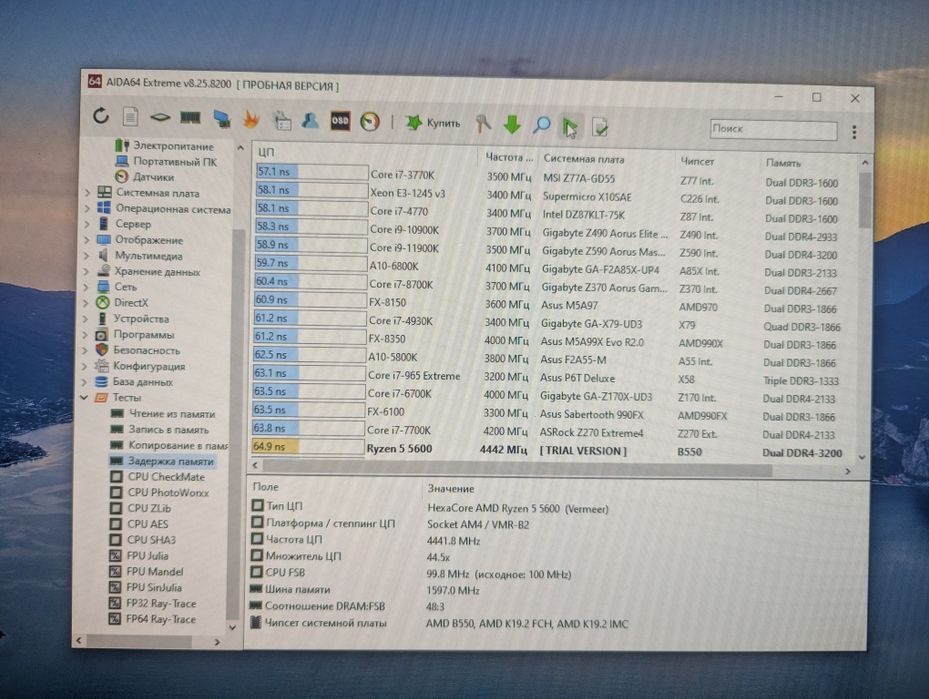Click the Конфигурация gear icon

pyautogui.click(x=102, y=365)
